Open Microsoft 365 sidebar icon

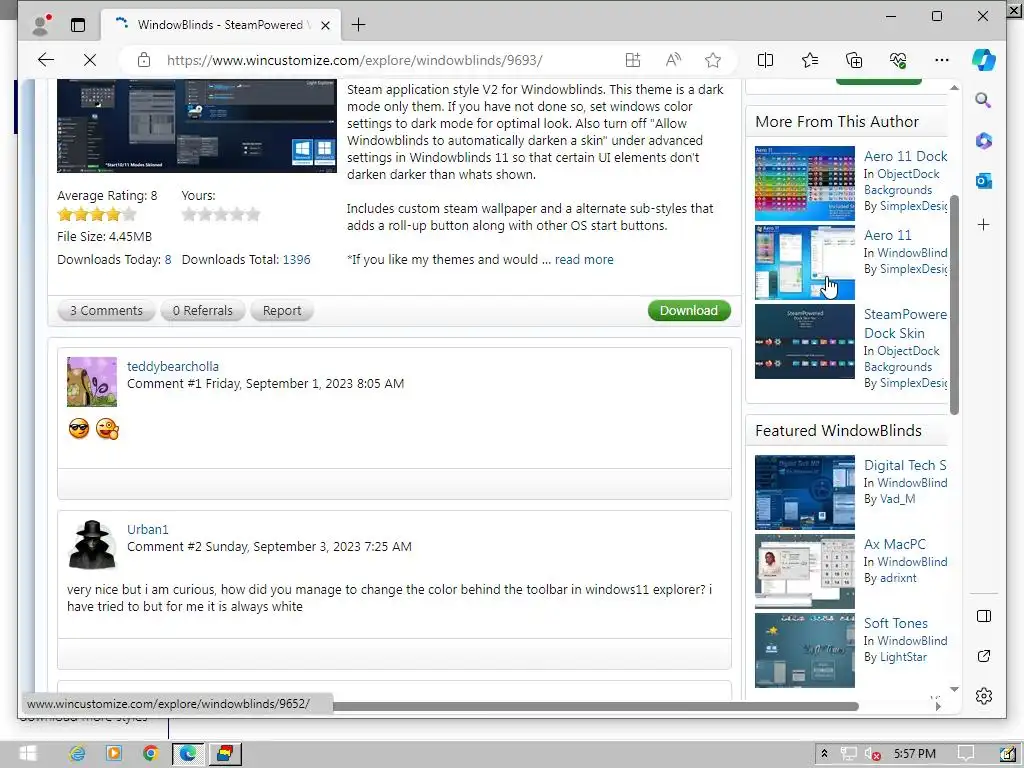[x=984, y=140]
